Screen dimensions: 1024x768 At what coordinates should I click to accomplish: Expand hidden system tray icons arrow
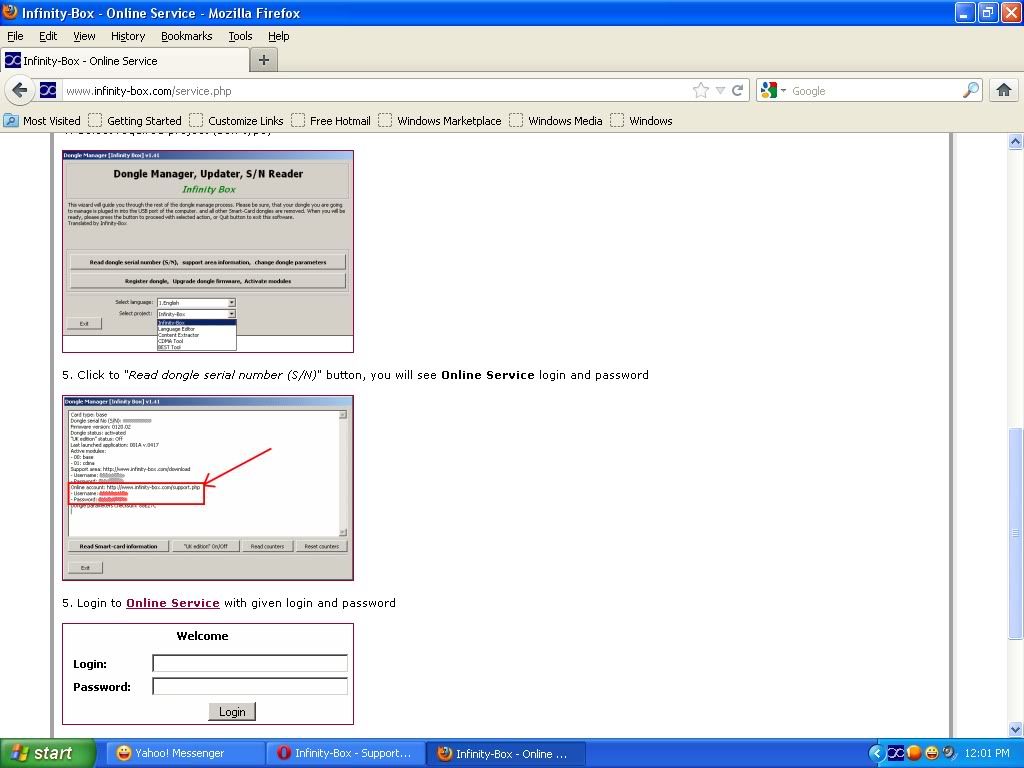pos(876,753)
